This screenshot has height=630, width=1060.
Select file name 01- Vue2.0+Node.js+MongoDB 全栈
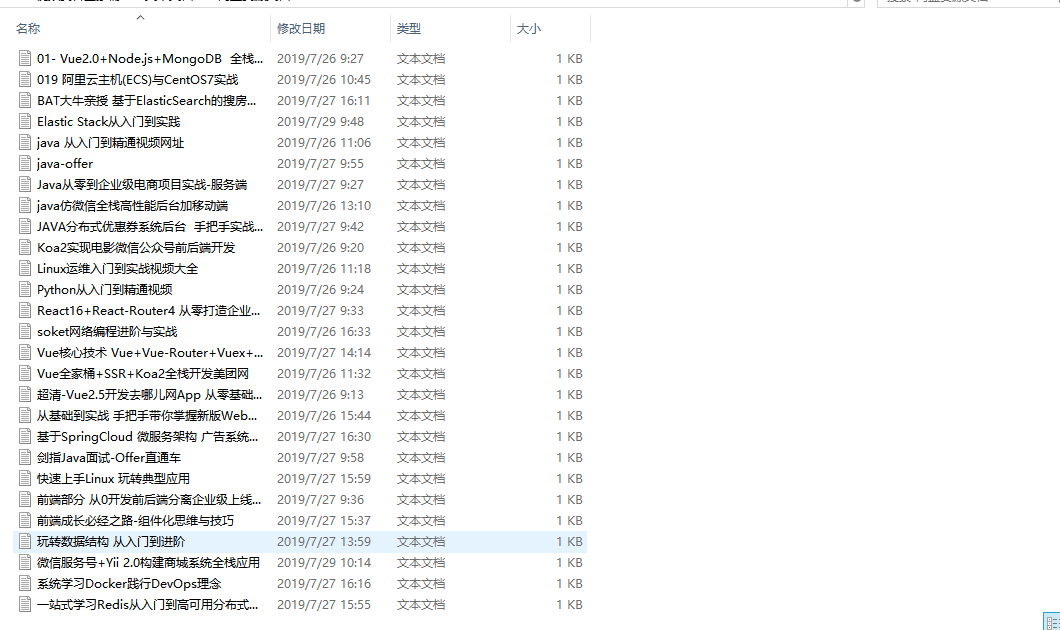point(150,59)
